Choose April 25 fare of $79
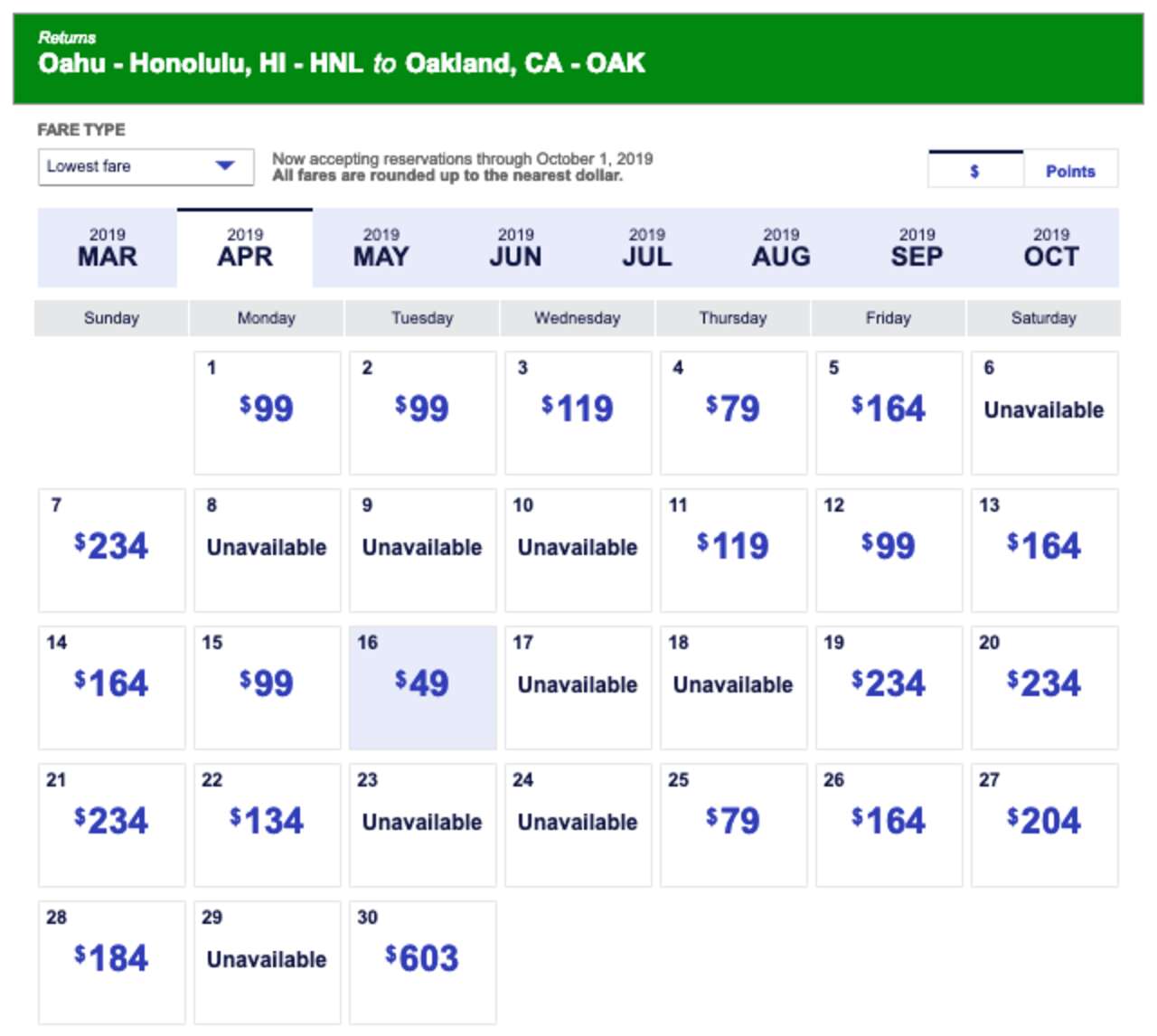 (x=734, y=825)
